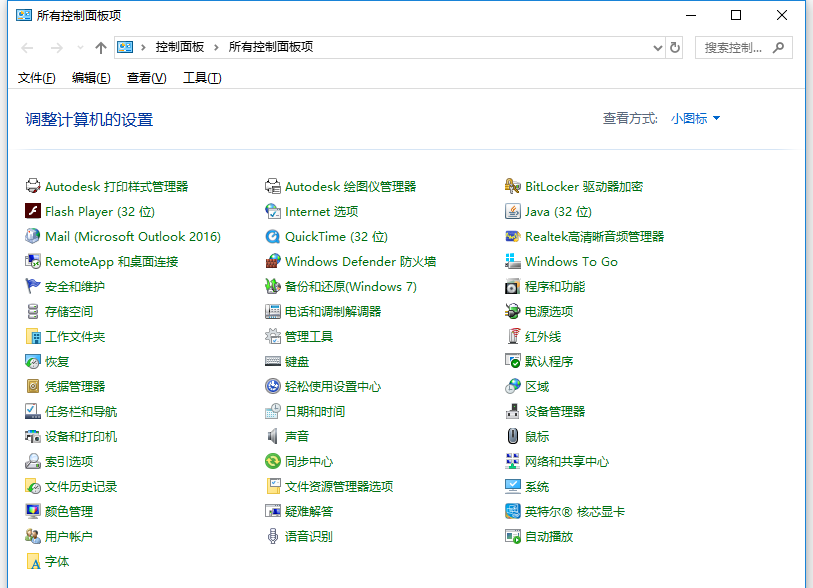
Task: Open the 疑难解答 link
Action: tap(309, 511)
